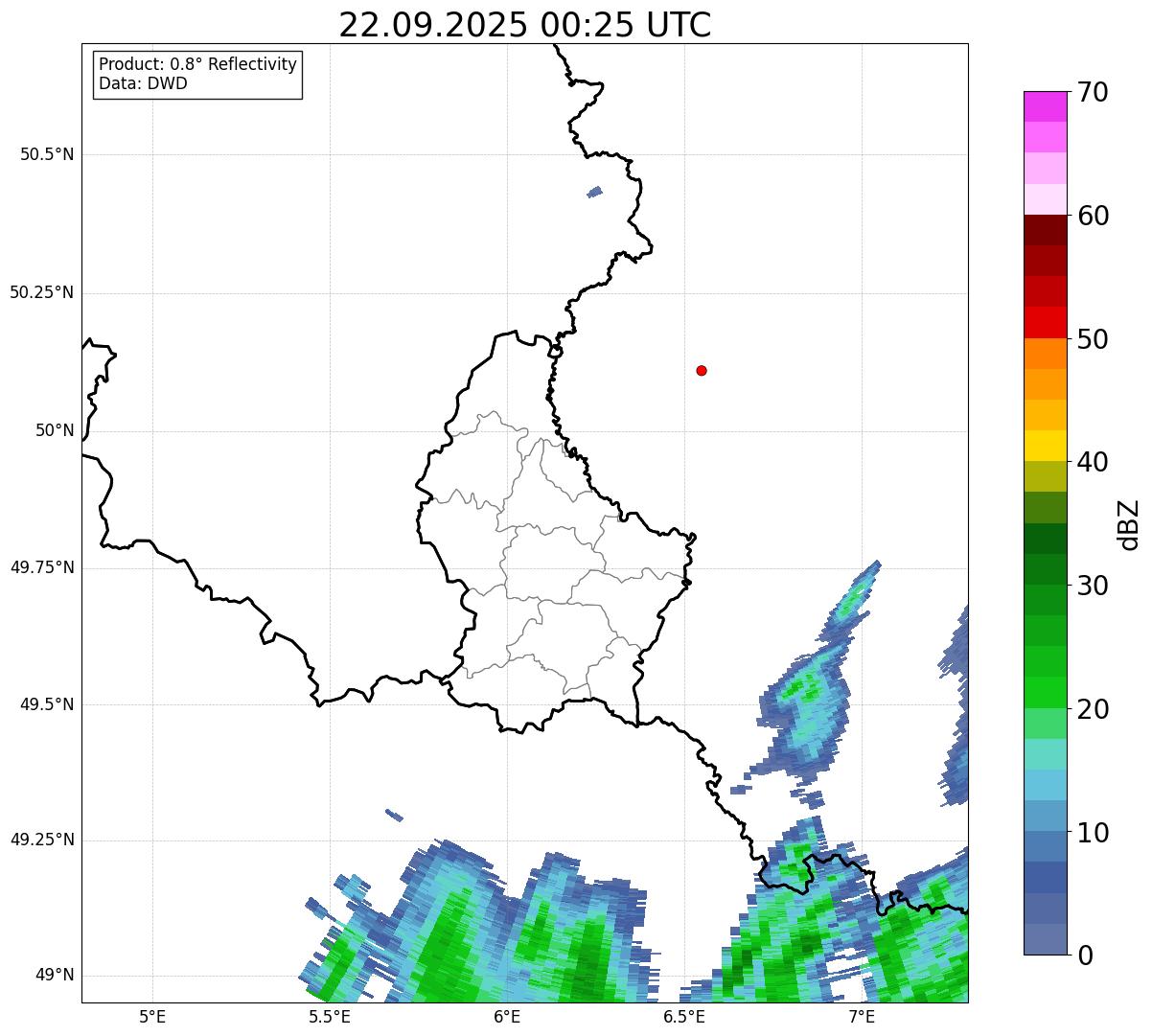Click the colorbar label 30
1152x1036 pixels.
(1094, 586)
